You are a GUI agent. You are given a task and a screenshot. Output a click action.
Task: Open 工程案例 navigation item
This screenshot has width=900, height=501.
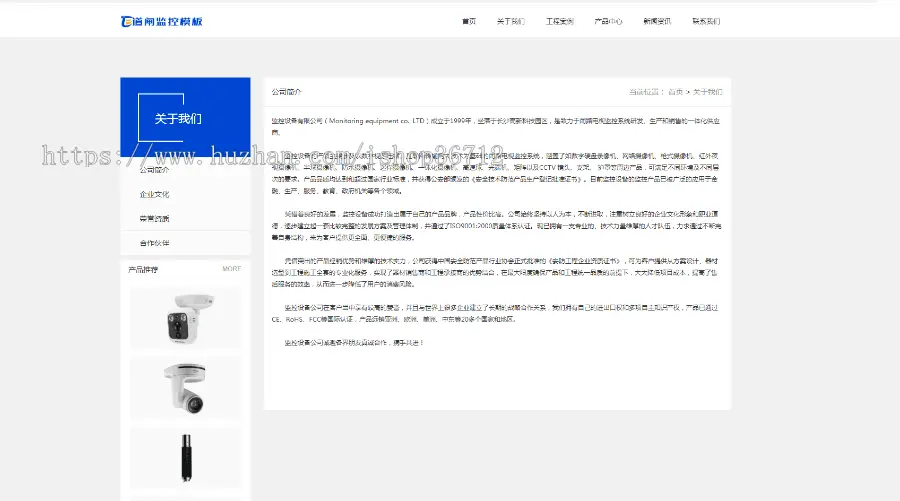560,22
